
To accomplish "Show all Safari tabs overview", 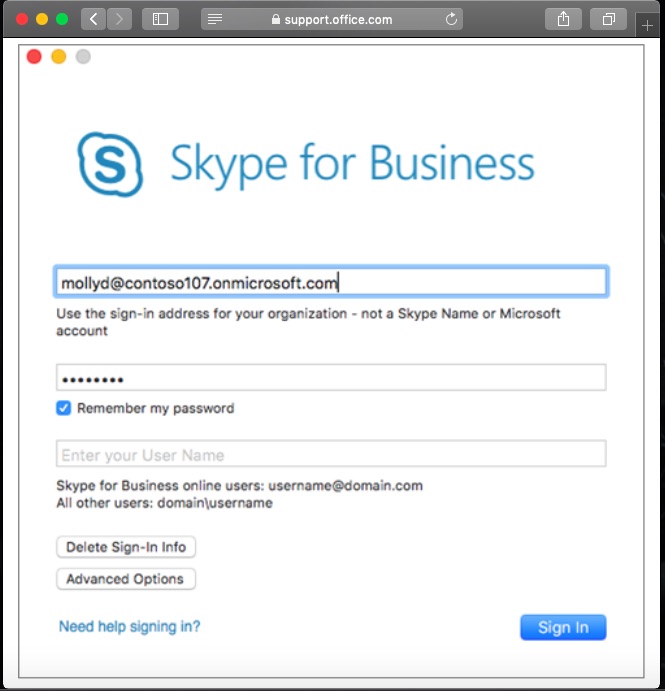I will [608, 19].
